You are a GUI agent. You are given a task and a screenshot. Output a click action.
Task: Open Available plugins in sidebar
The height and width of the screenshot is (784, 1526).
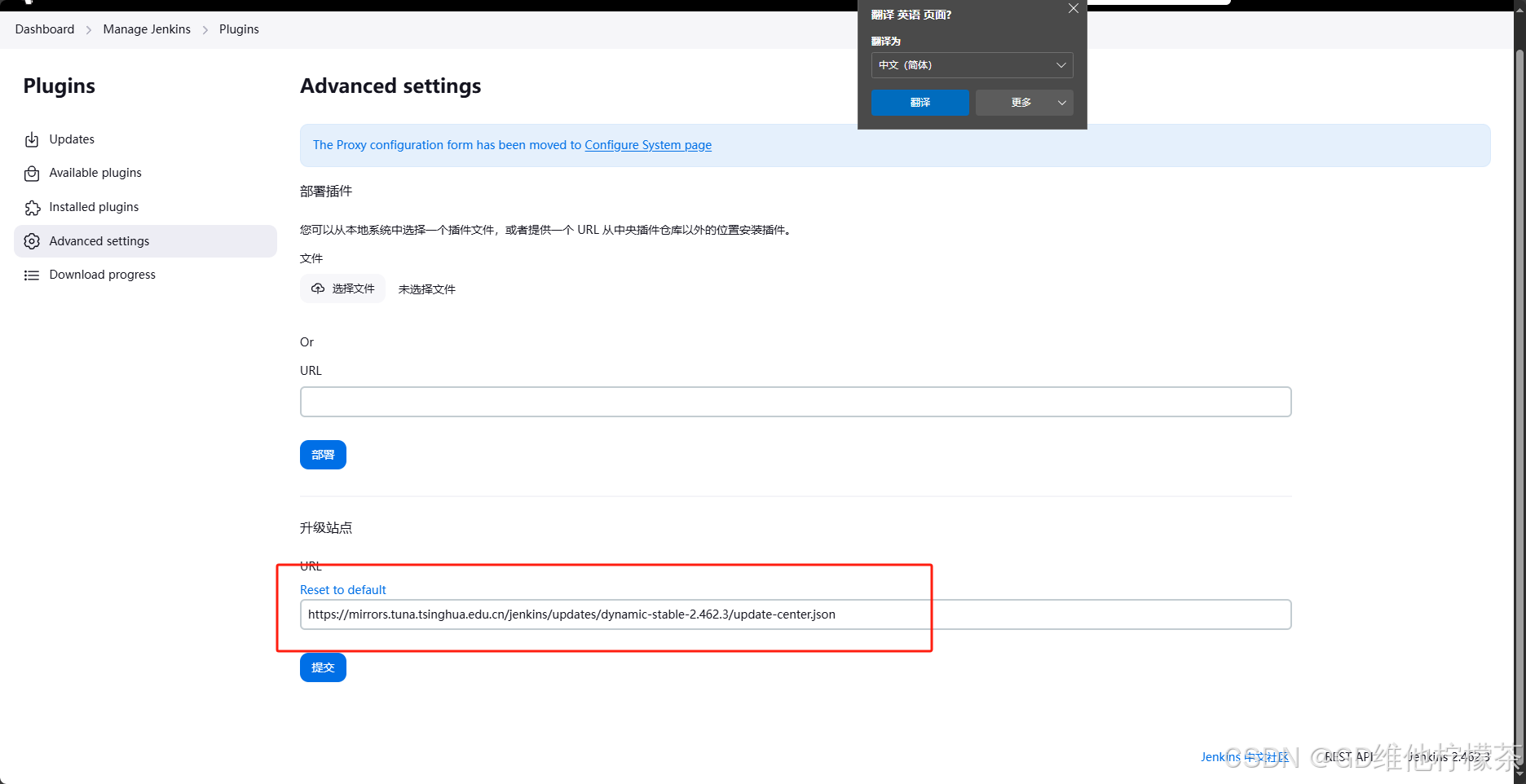(x=145, y=173)
